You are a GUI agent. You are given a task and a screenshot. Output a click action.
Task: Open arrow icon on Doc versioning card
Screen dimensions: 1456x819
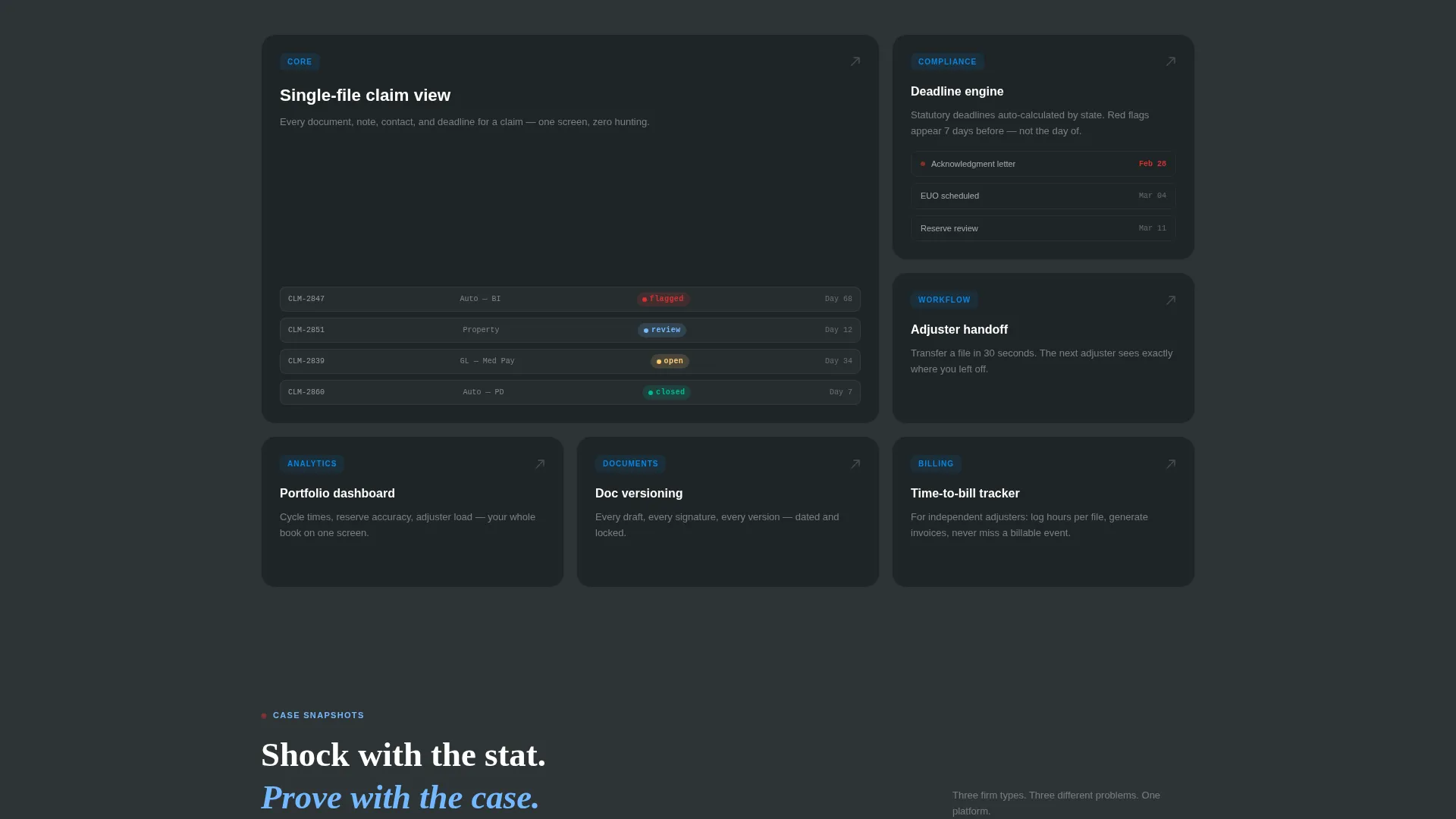click(x=855, y=464)
